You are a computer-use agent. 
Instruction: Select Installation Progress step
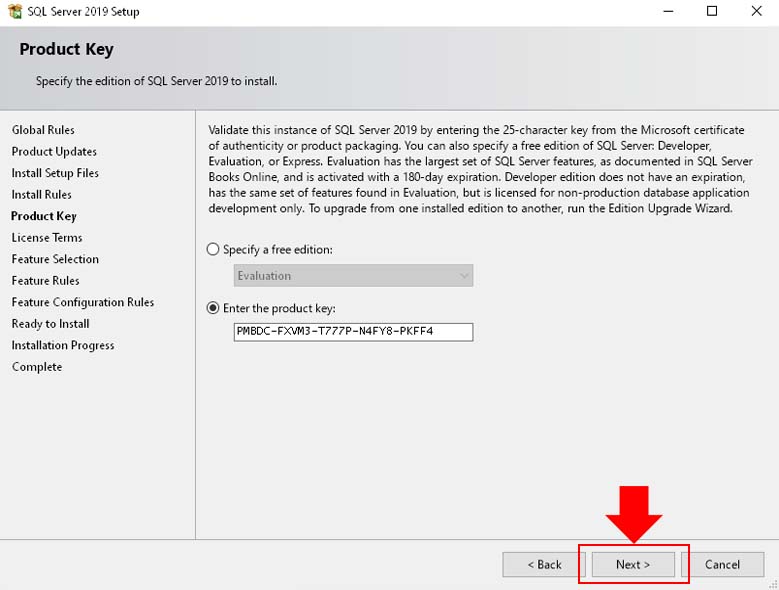point(63,345)
